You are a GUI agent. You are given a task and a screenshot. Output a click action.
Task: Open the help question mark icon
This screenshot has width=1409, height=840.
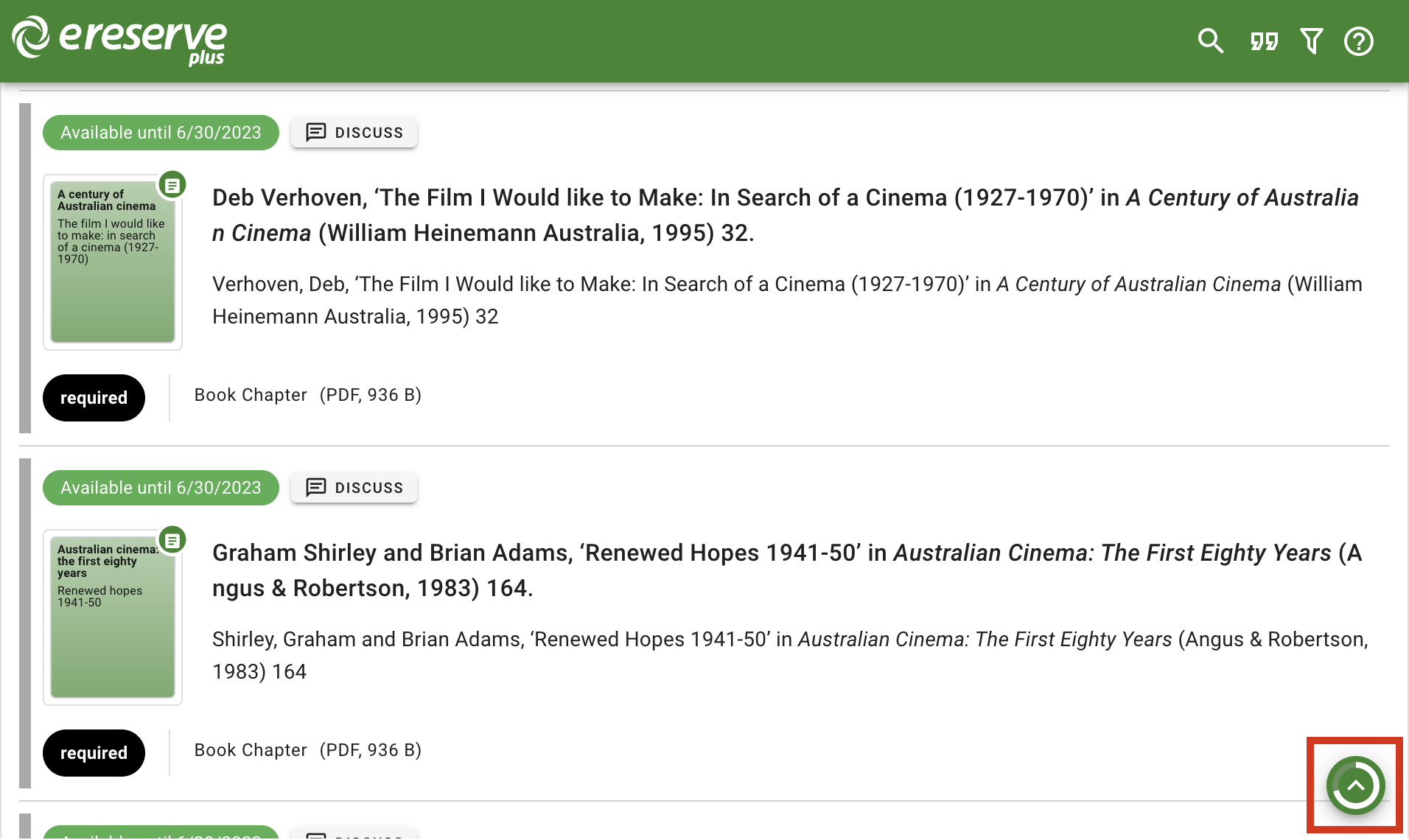(x=1358, y=41)
